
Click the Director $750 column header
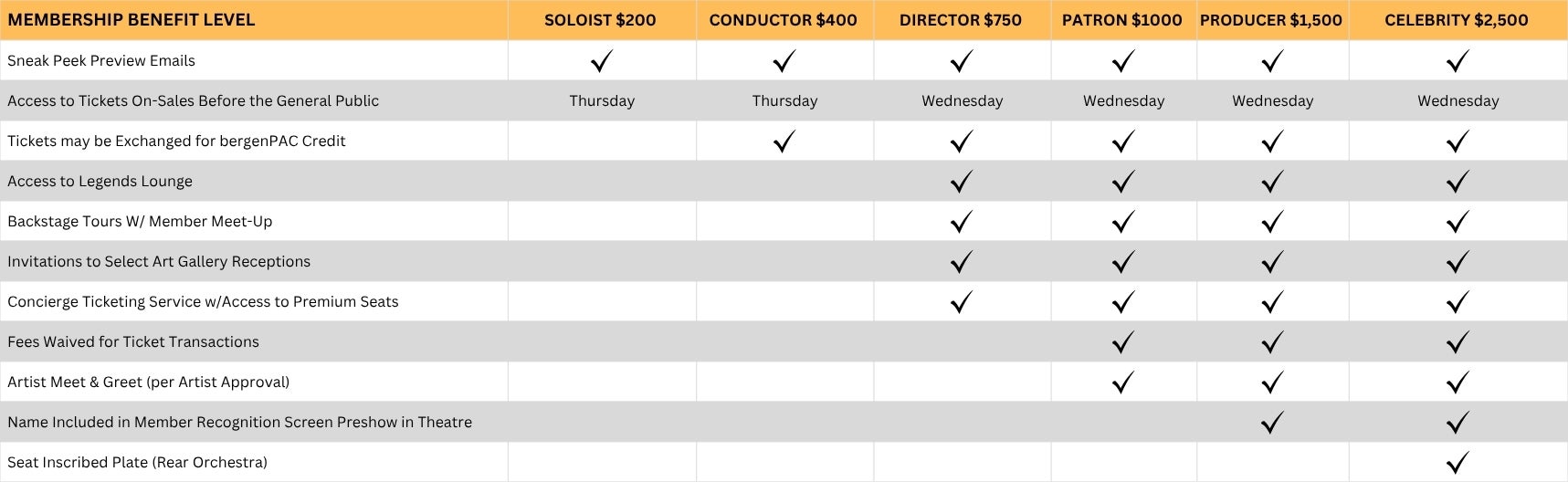(x=960, y=20)
